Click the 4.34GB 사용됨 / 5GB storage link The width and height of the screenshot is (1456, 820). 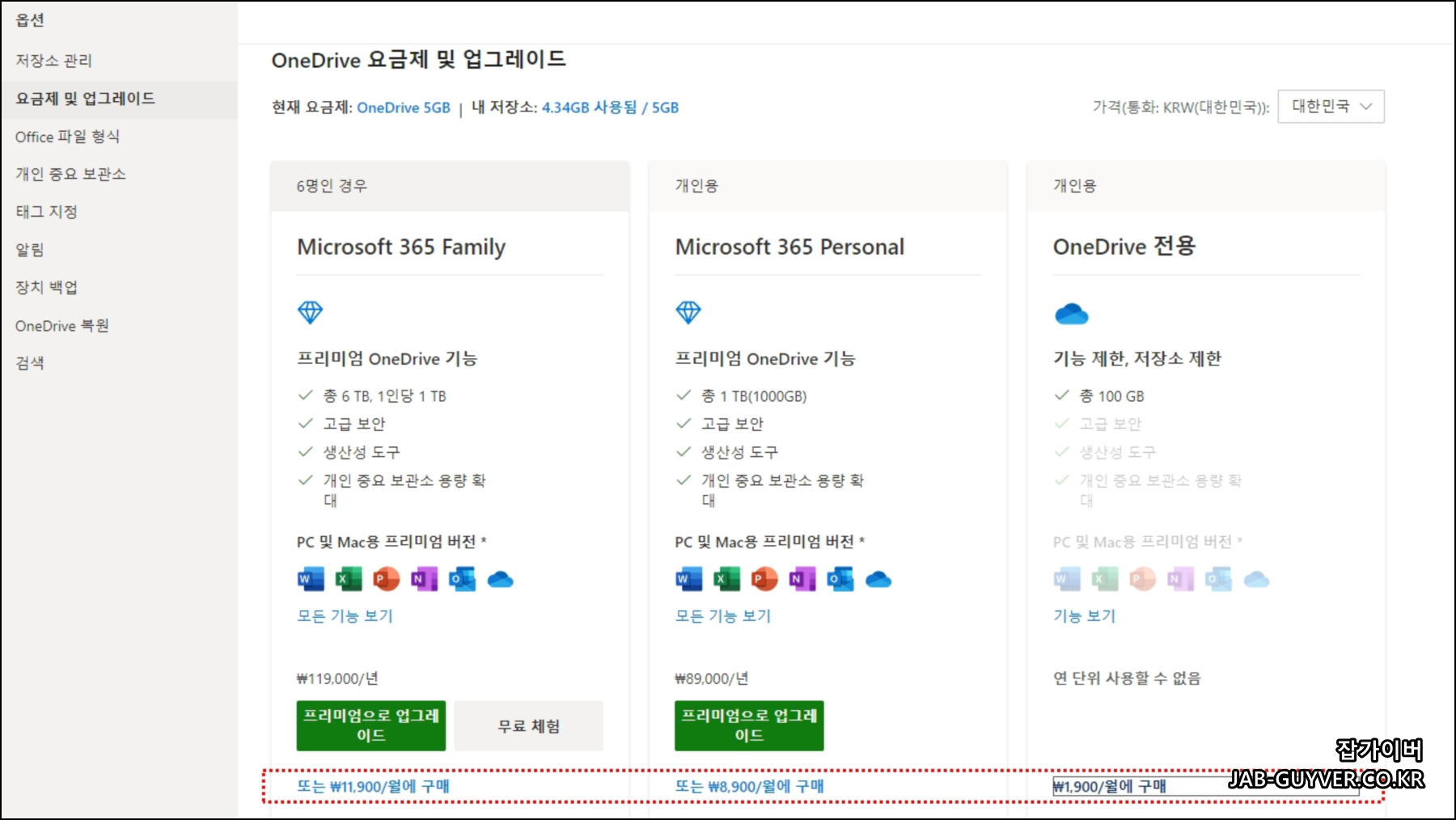coord(611,108)
